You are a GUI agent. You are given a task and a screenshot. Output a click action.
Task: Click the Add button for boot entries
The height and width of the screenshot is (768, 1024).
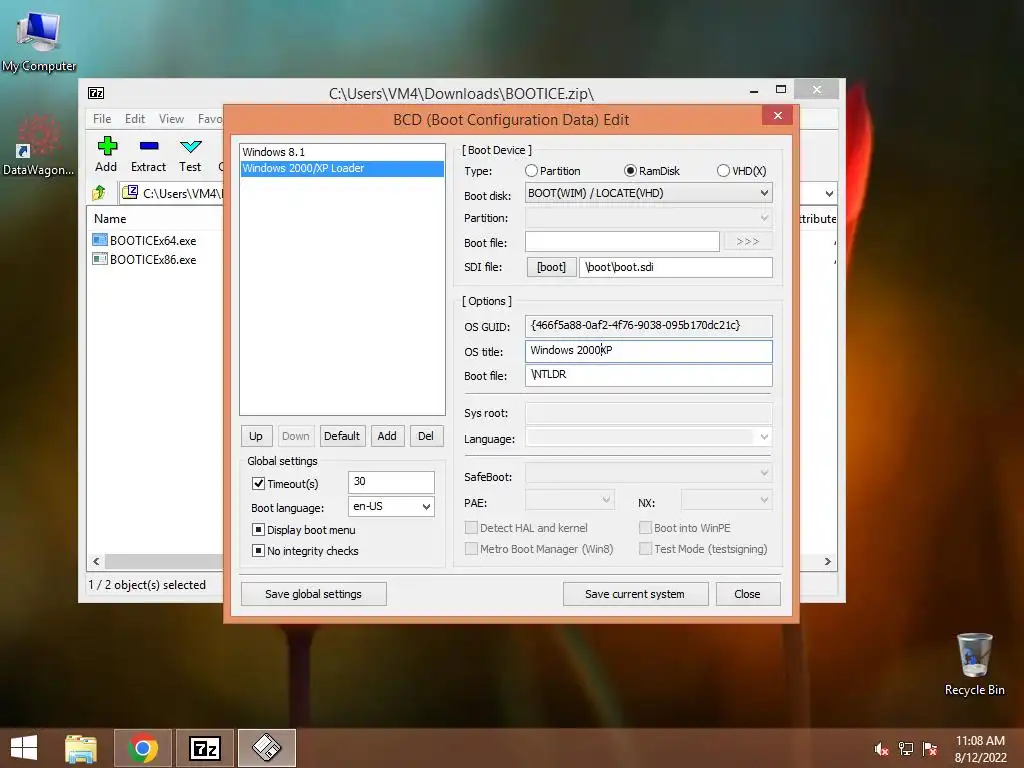point(387,436)
